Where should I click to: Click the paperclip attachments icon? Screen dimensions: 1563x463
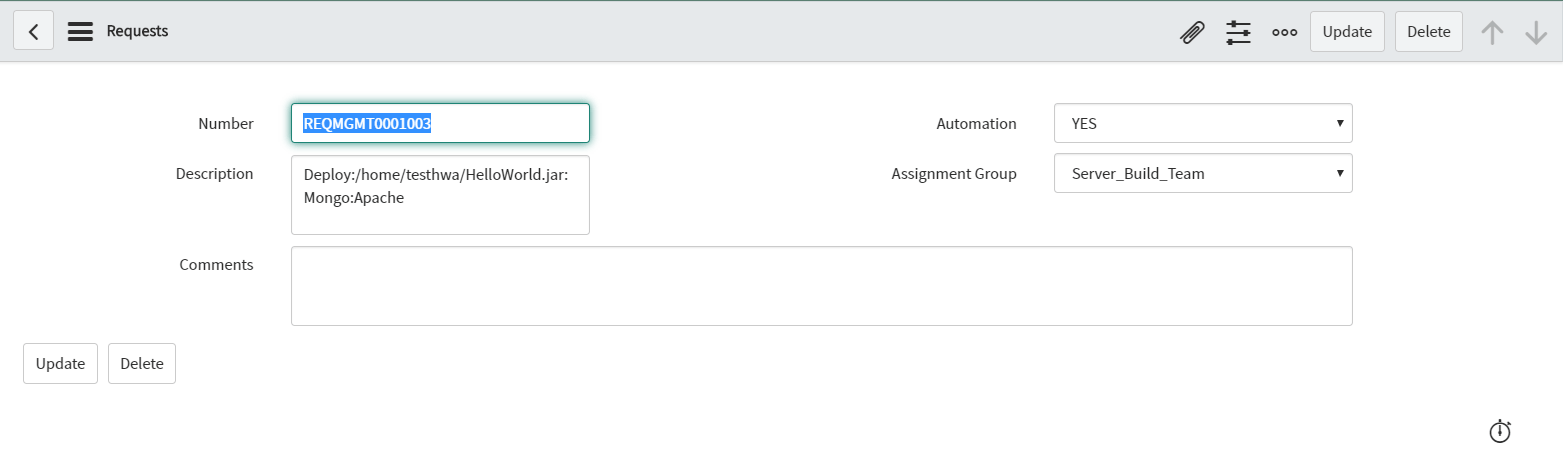pyautogui.click(x=1191, y=32)
